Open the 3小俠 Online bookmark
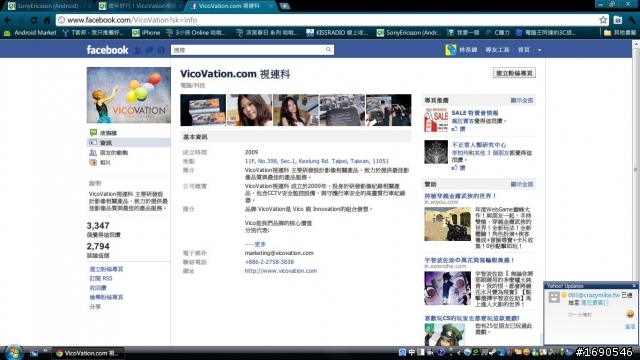The height and width of the screenshot is (360, 640). (x=196, y=33)
